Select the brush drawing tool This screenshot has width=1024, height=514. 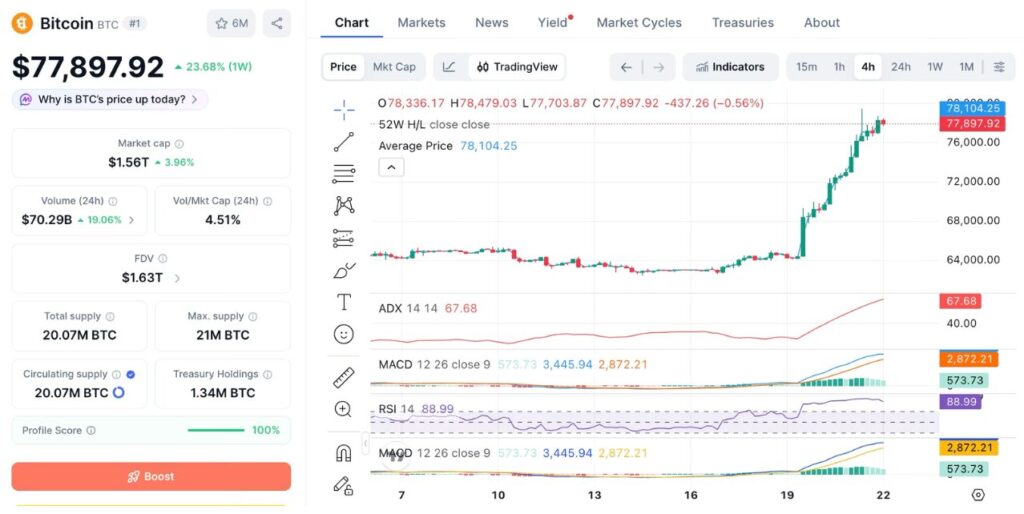(344, 270)
